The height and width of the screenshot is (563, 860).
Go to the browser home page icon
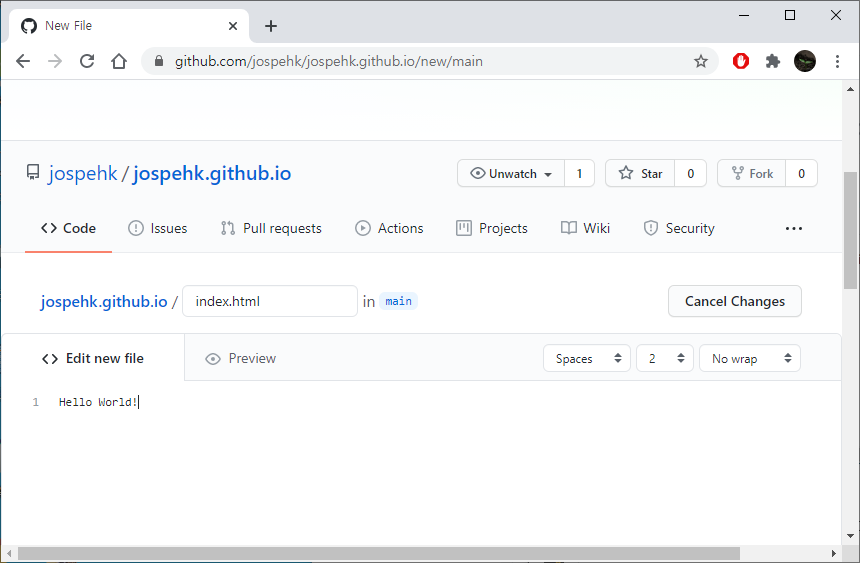(x=119, y=61)
